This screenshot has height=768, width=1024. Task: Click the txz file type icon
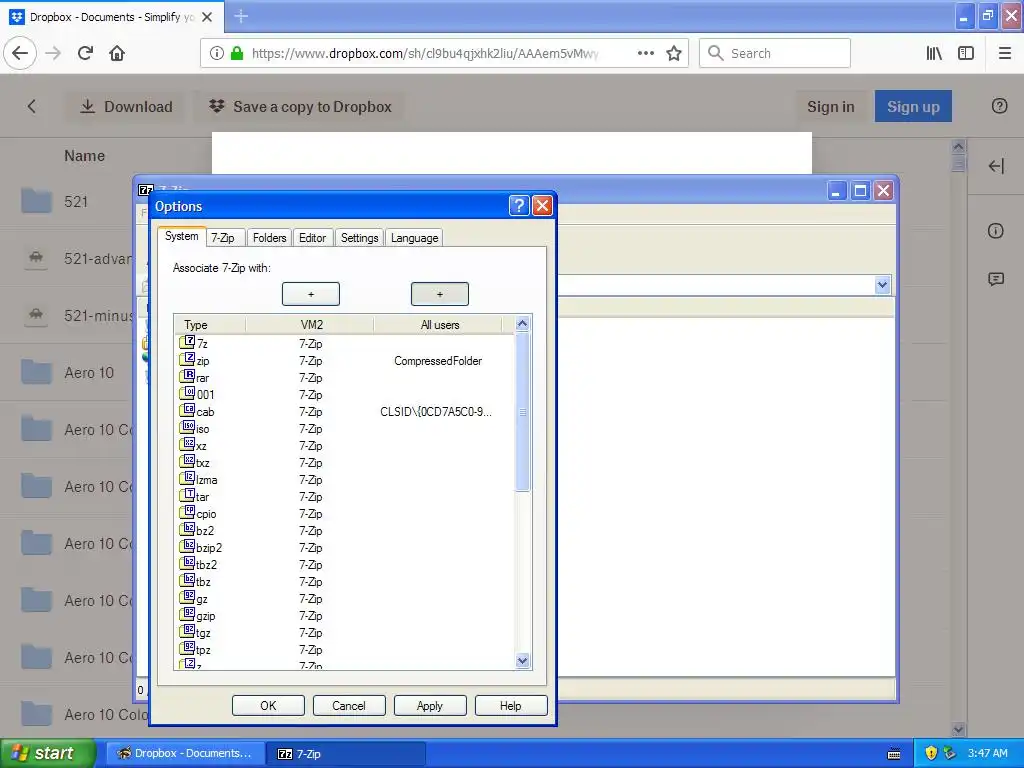click(x=187, y=461)
